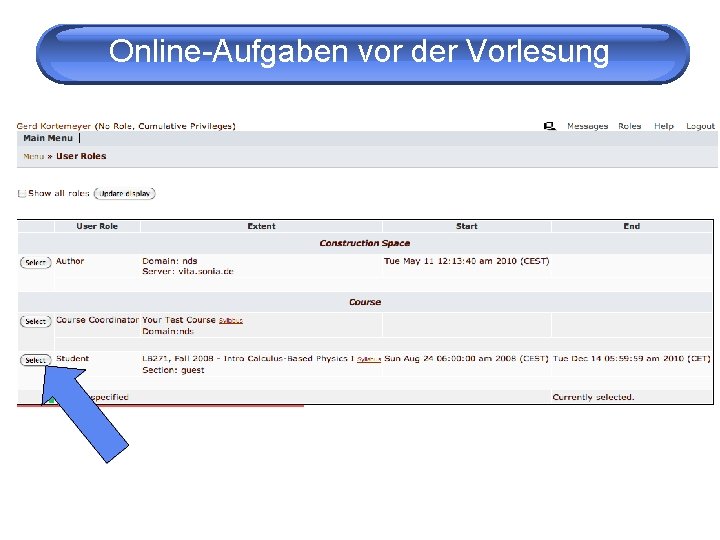Click the Course section heading

(x=365, y=302)
